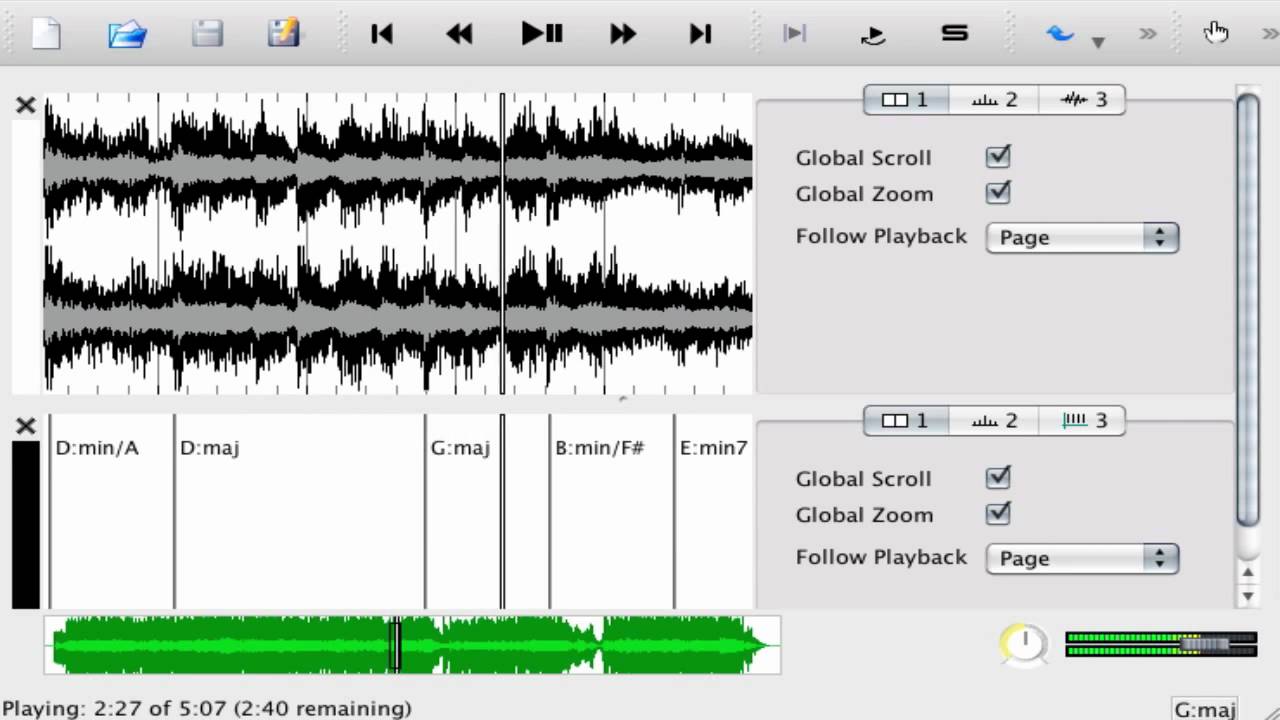Click the volume level fader
The image size is (1280, 720).
tap(1161, 645)
